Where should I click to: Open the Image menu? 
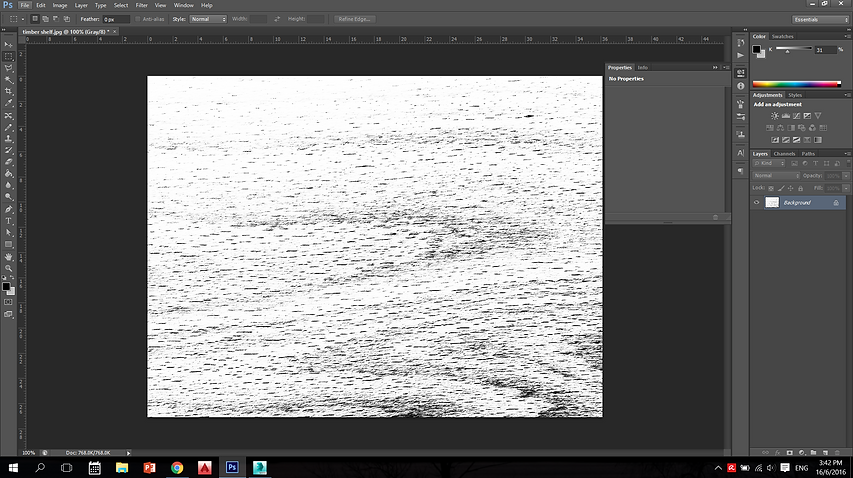[x=60, y=5]
